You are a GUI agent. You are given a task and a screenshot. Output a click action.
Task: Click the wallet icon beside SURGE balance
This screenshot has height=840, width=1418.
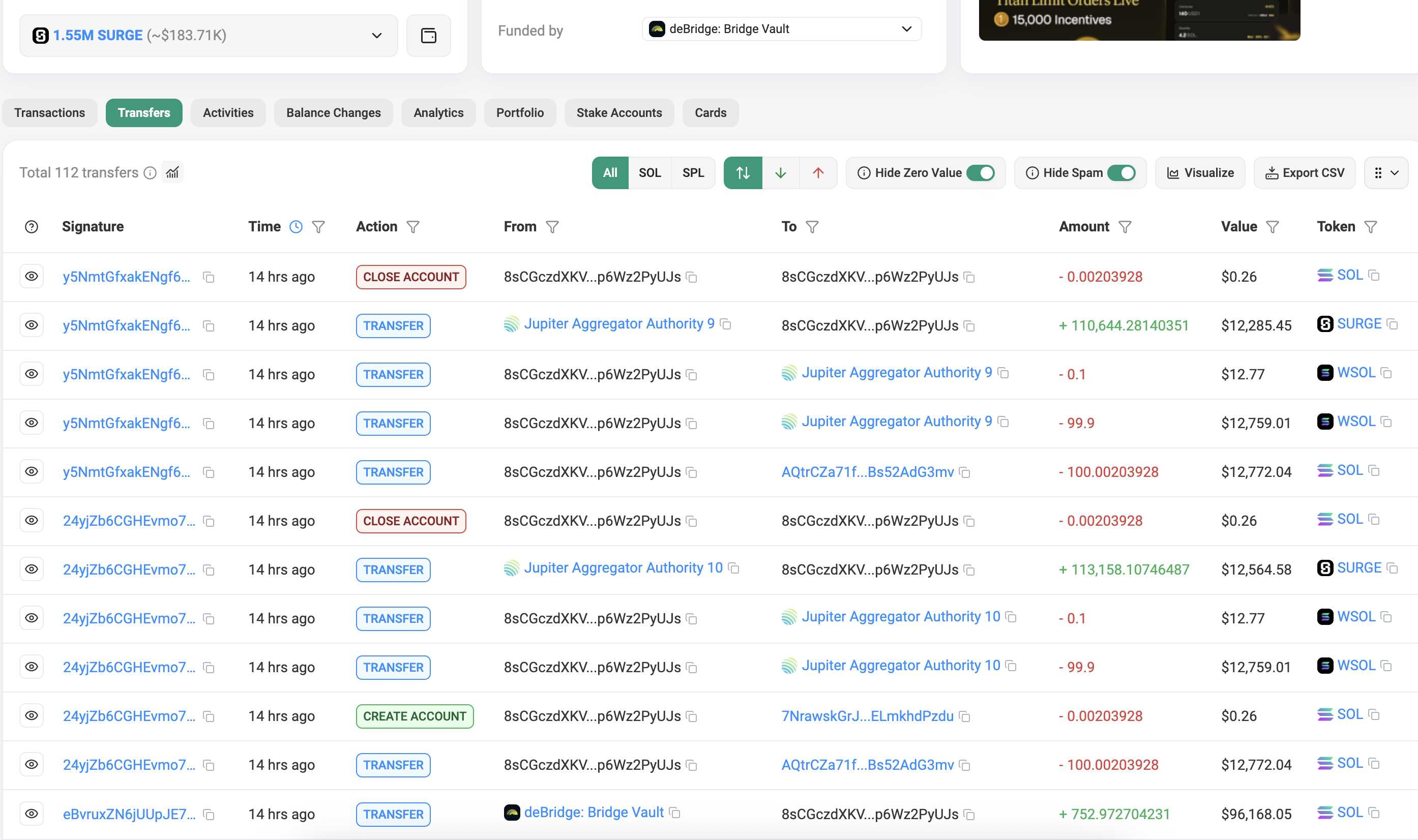click(x=429, y=36)
